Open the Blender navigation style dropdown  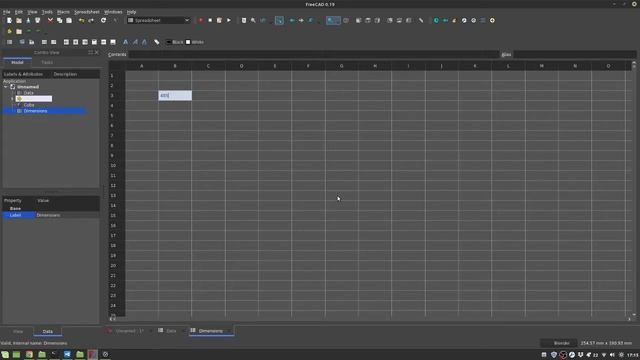point(558,343)
